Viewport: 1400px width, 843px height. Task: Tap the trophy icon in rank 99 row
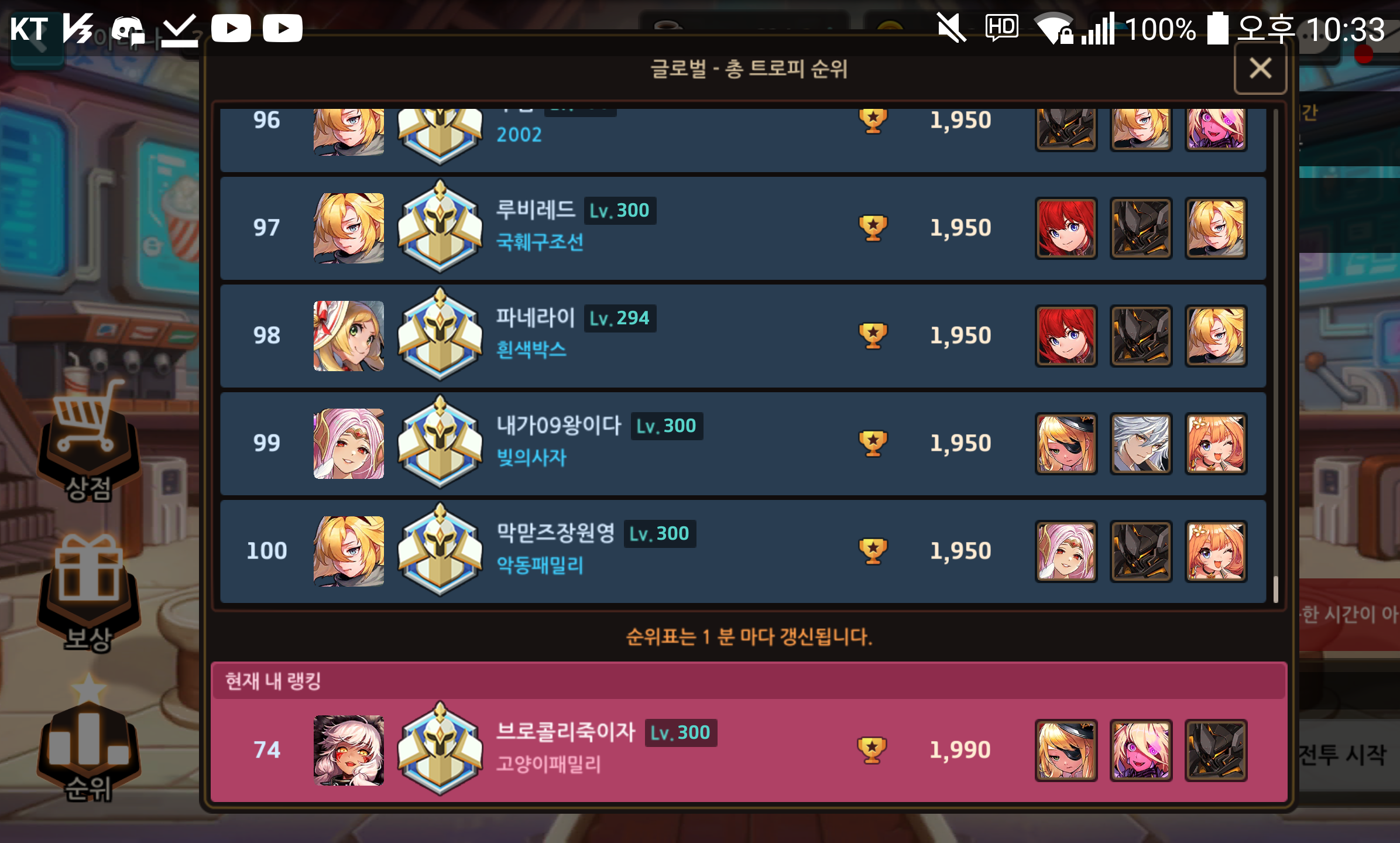point(873,443)
